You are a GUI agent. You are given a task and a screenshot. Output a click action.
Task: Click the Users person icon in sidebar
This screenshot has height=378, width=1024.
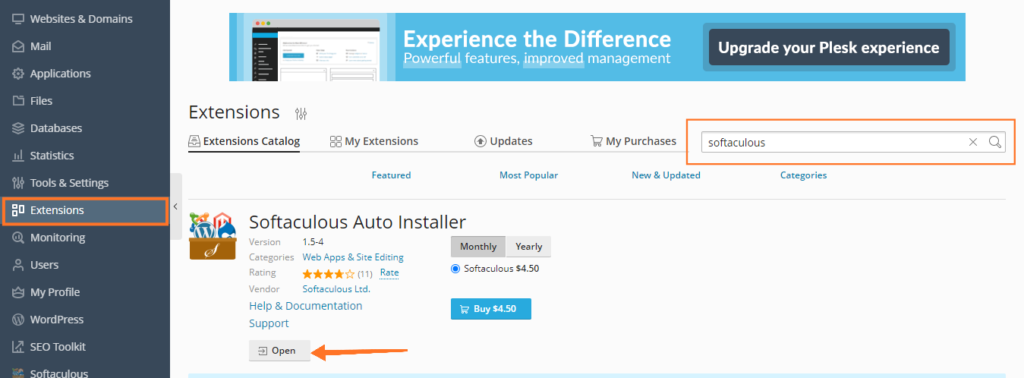pos(18,265)
